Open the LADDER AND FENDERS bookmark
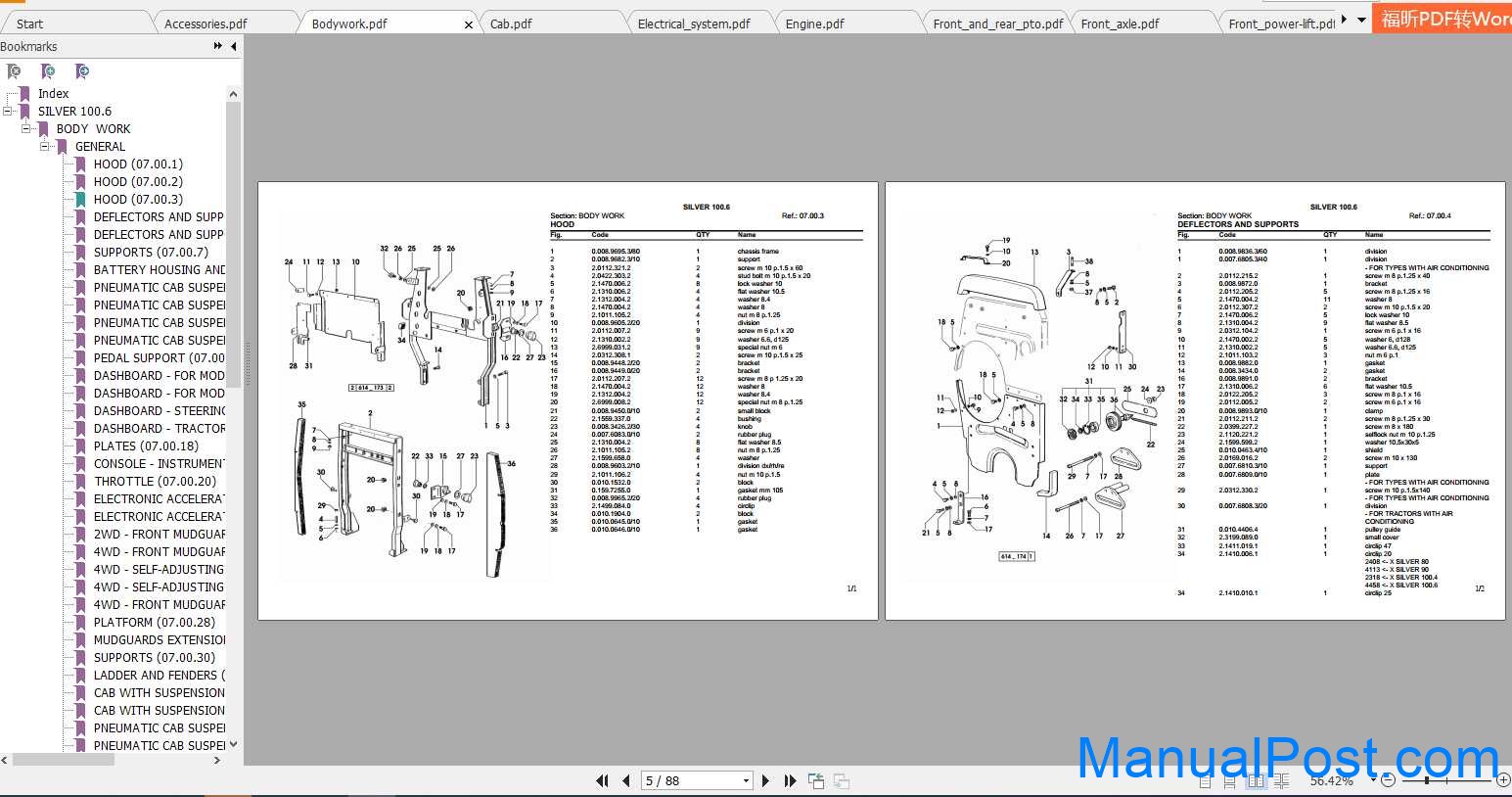1512x797 pixels. point(160,676)
